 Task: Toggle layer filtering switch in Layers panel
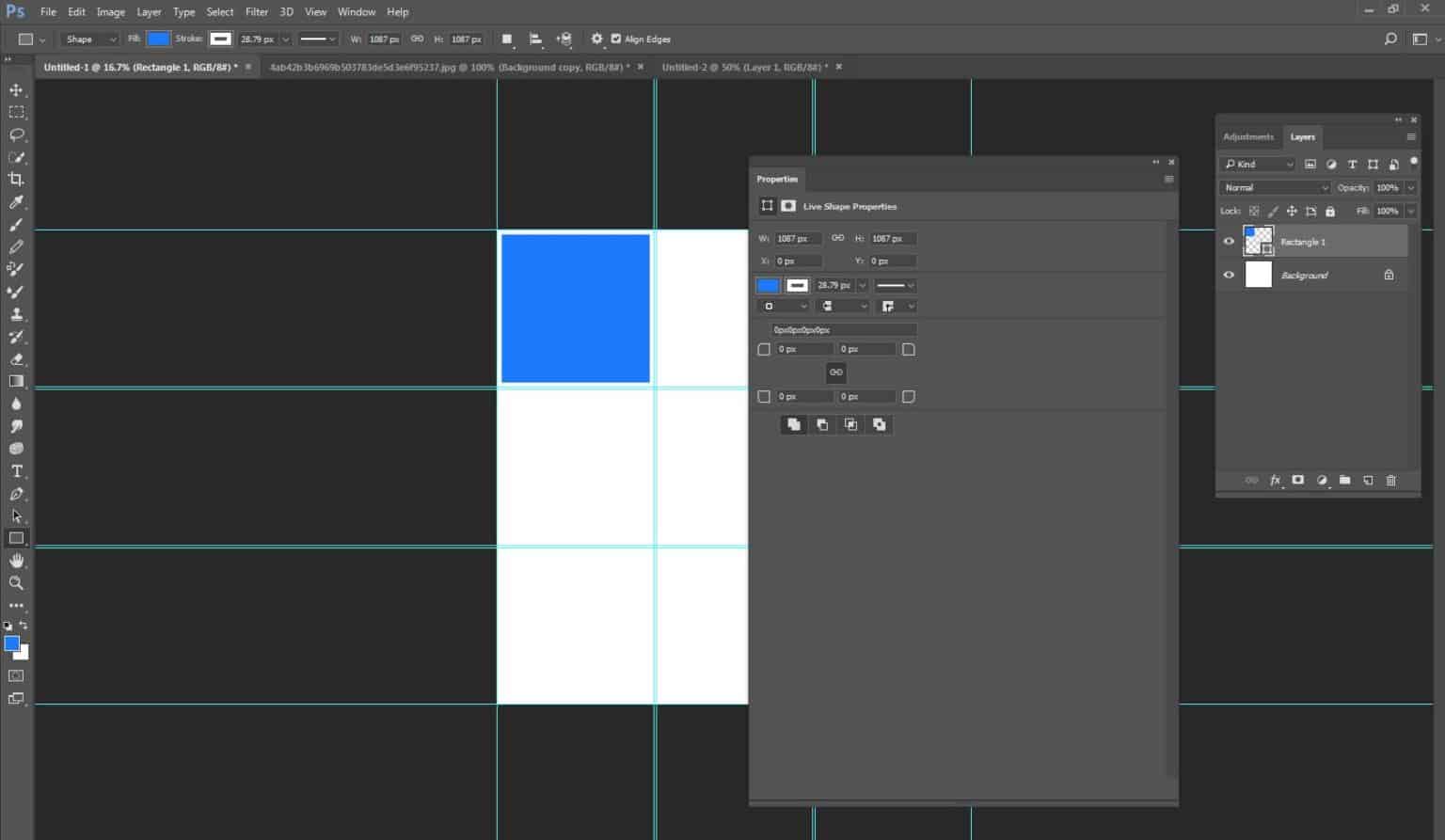click(x=1414, y=162)
